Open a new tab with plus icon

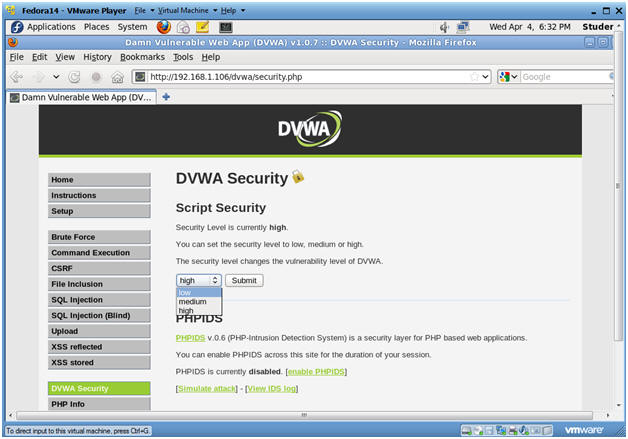pos(166,97)
